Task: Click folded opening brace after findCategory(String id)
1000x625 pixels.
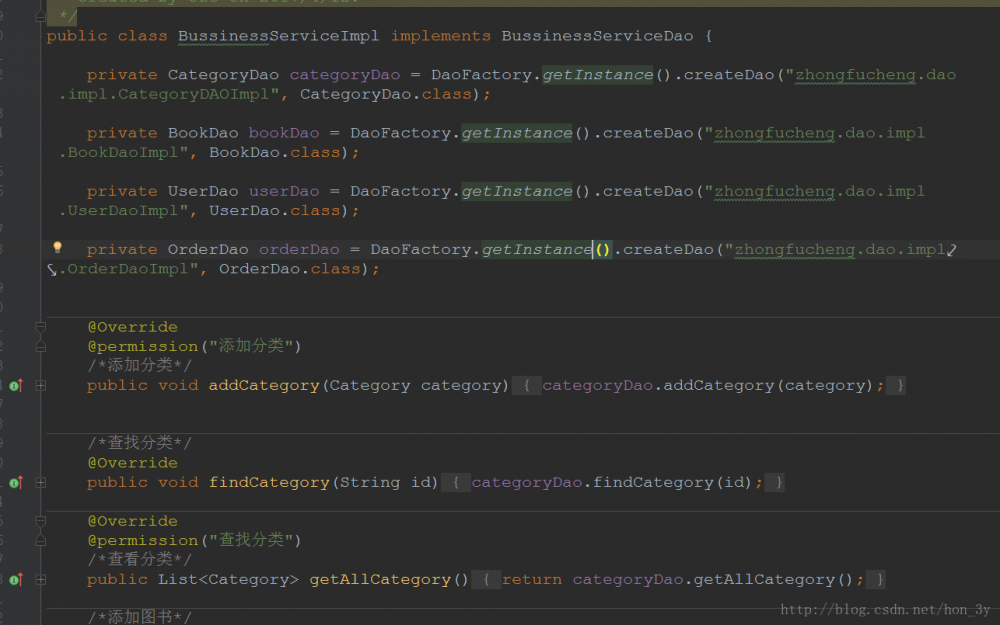Action: [x=455, y=483]
